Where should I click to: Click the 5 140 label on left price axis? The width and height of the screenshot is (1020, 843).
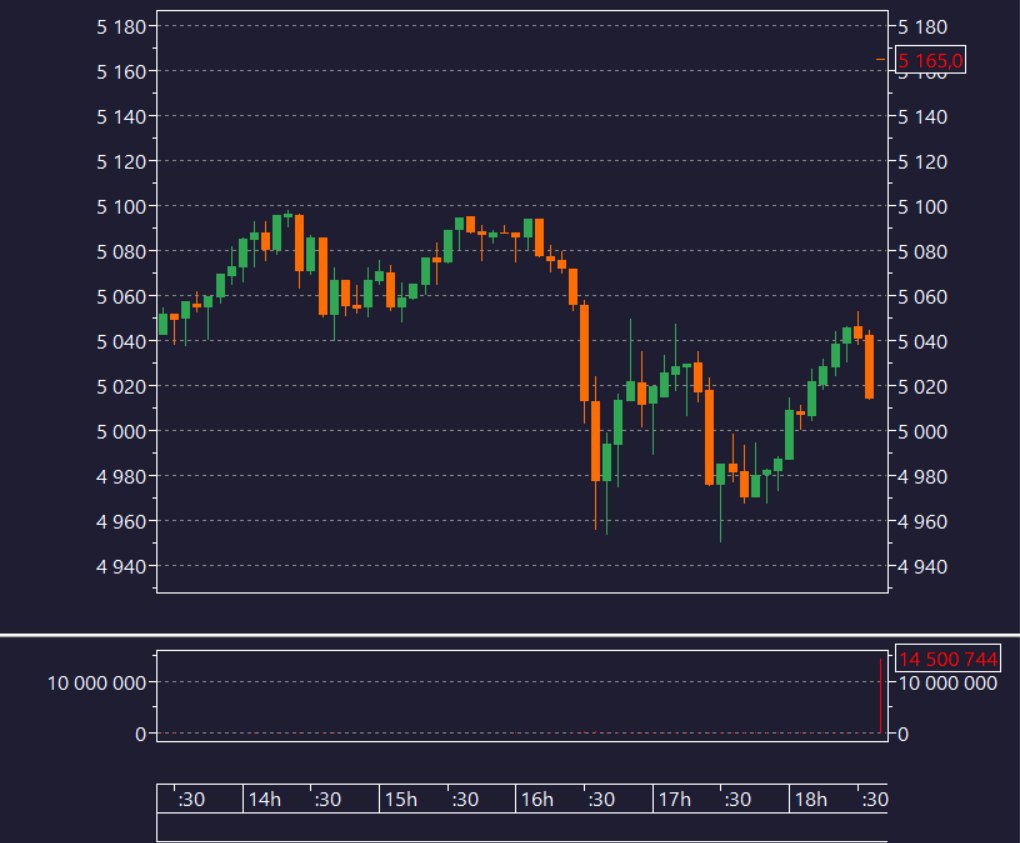[x=122, y=116]
